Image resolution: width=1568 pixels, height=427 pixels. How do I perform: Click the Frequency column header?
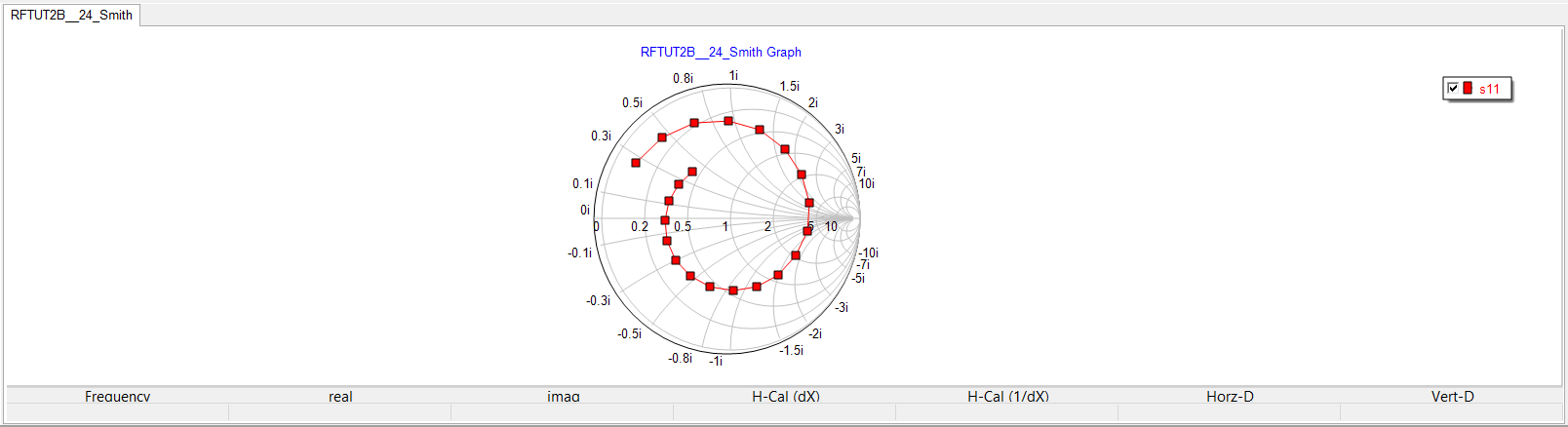[118, 396]
